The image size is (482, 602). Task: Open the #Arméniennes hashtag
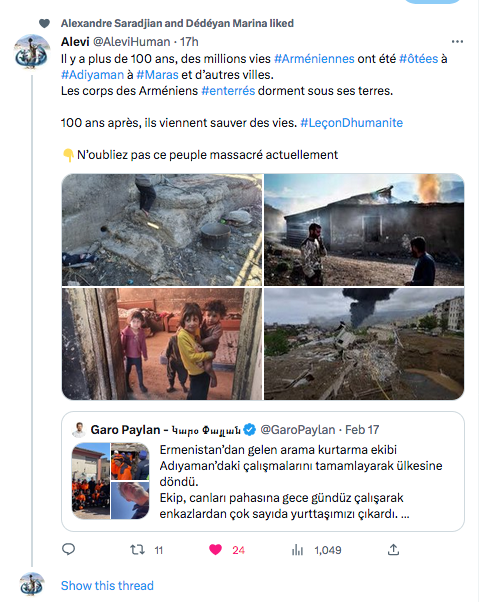314,59
